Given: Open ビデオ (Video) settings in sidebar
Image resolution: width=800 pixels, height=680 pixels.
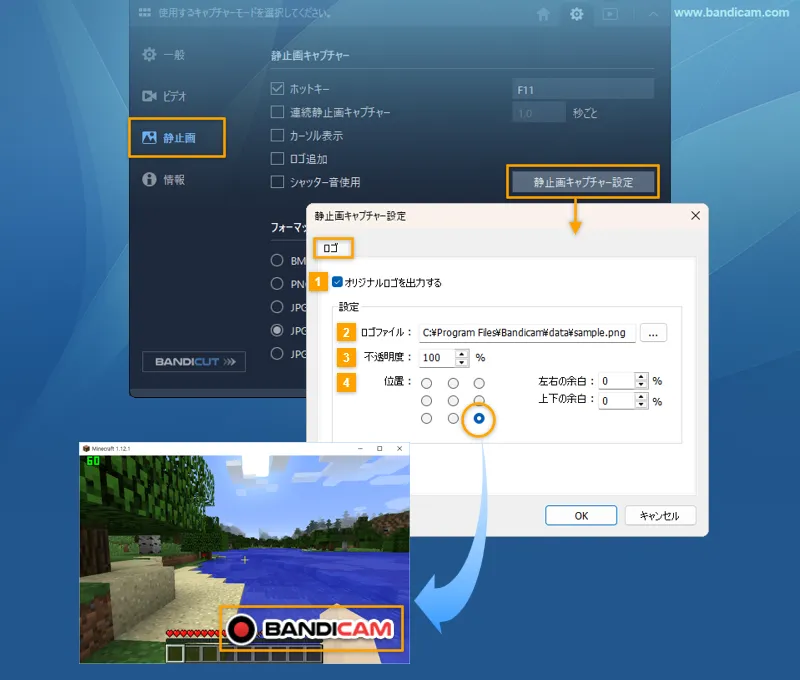Looking at the screenshot, I should pos(164,96).
